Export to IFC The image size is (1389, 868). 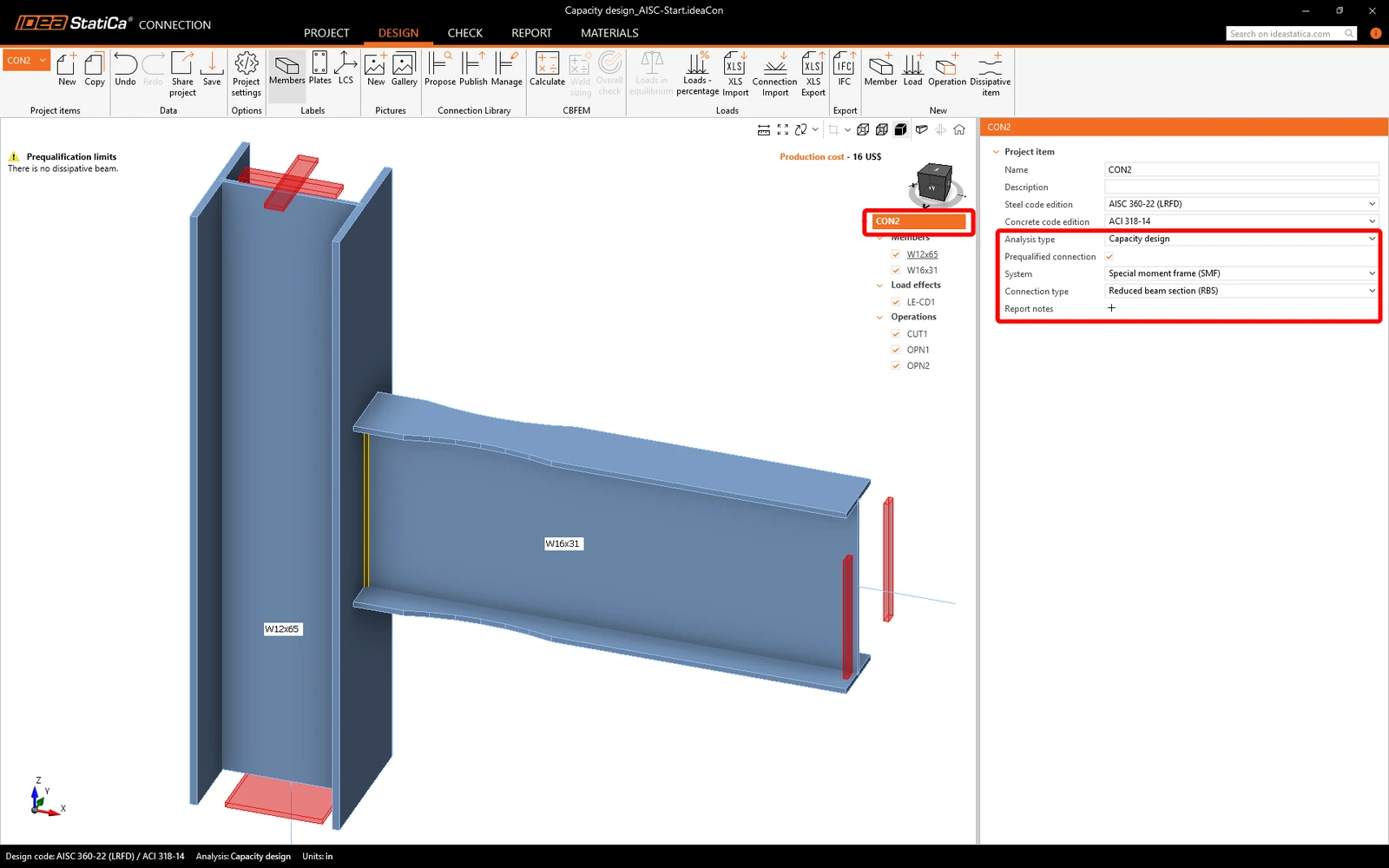pos(845,69)
